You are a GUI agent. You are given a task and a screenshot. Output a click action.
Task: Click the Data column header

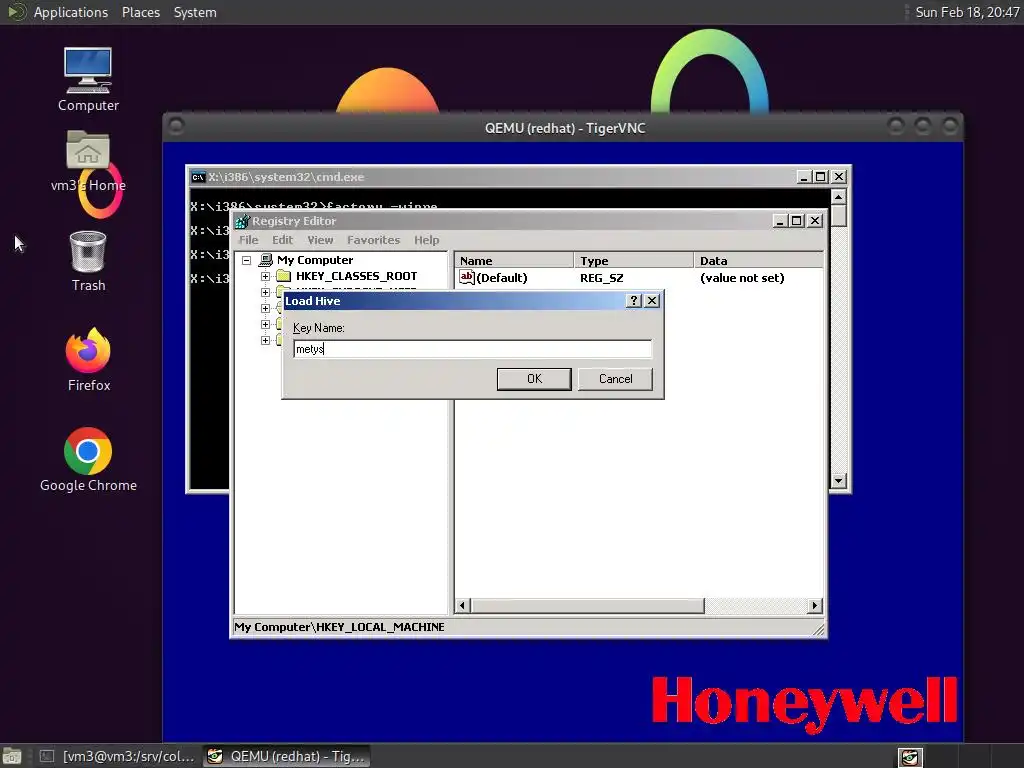(758, 261)
